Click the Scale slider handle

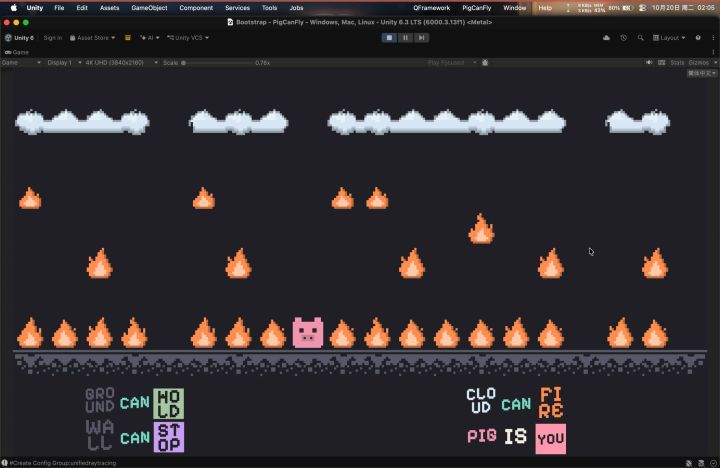(183, 62)
